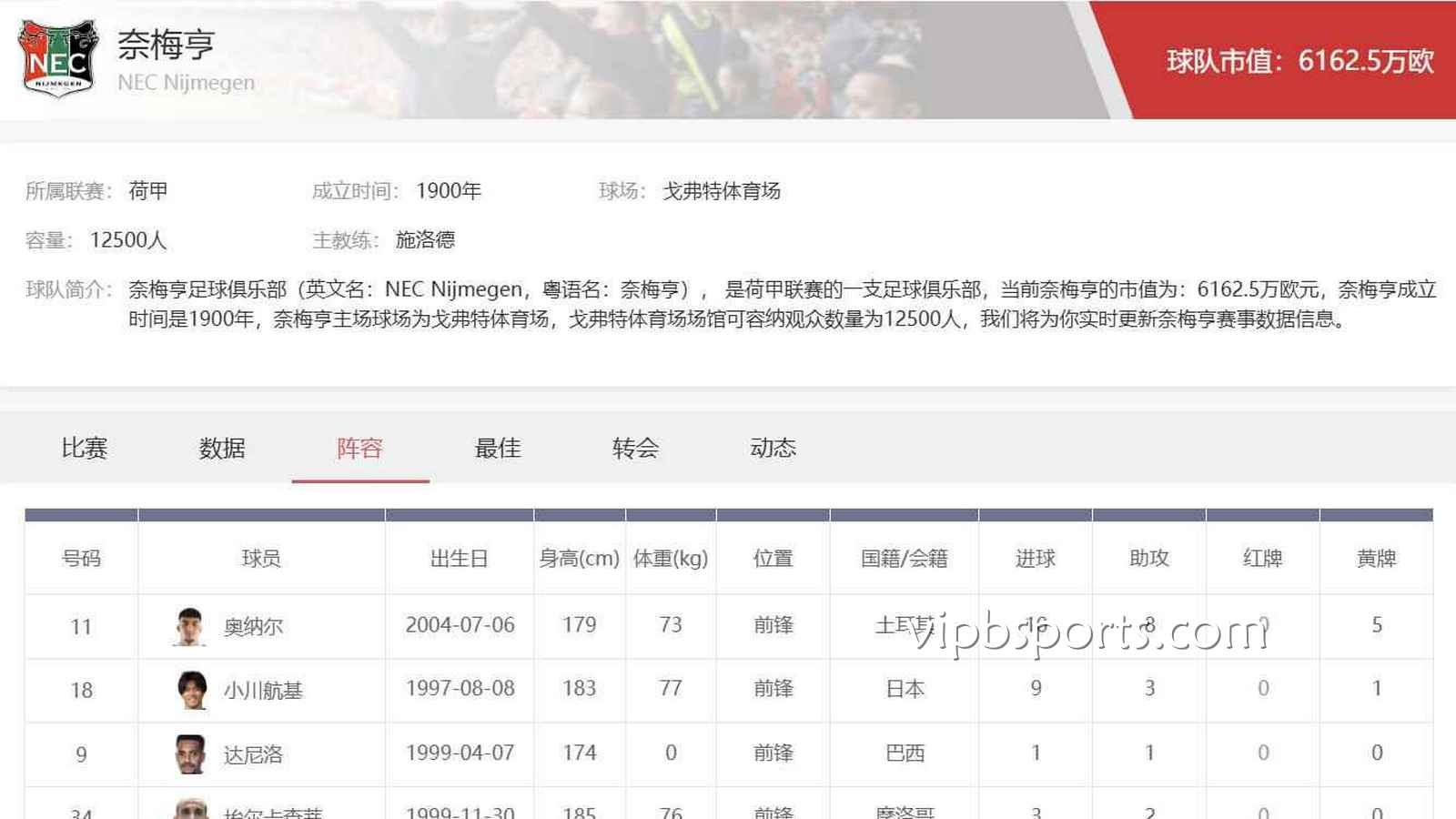
Task: Click the 进球 column header
Action: [x=1035, y=558]
